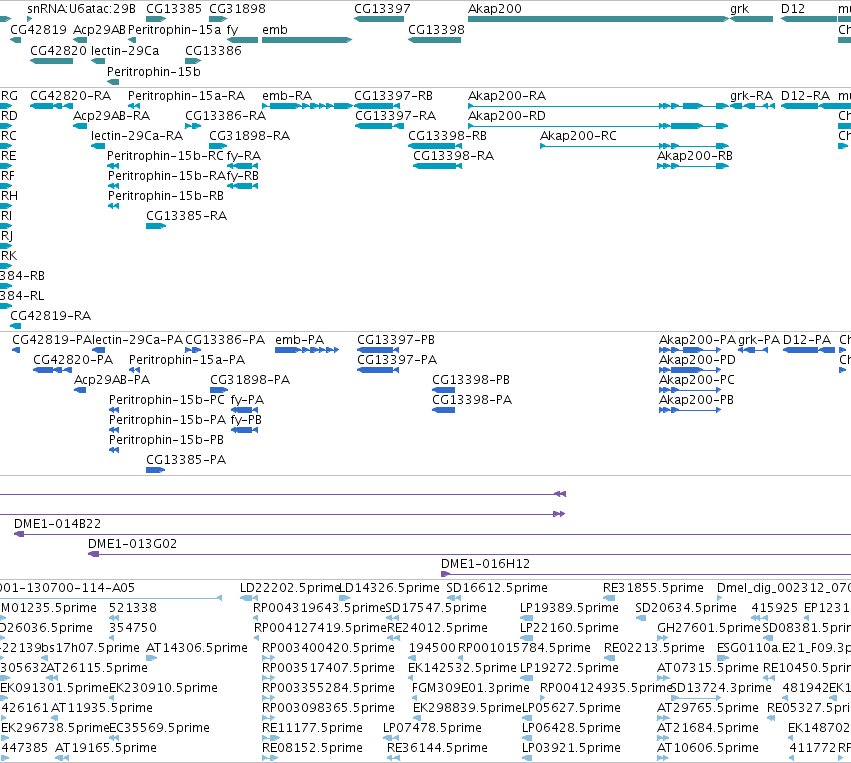
Task: Click the CG42819-RA label
Action: pos(50,316)
